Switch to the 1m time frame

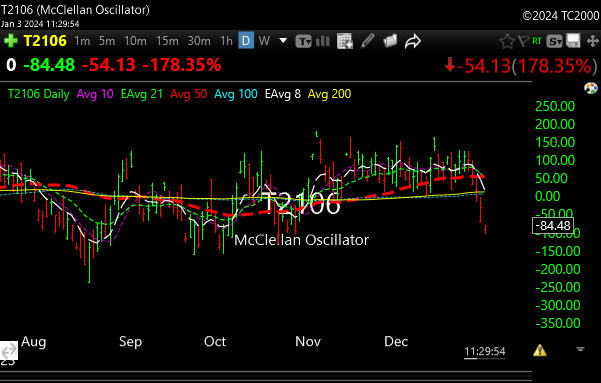[x=82, y=41]
